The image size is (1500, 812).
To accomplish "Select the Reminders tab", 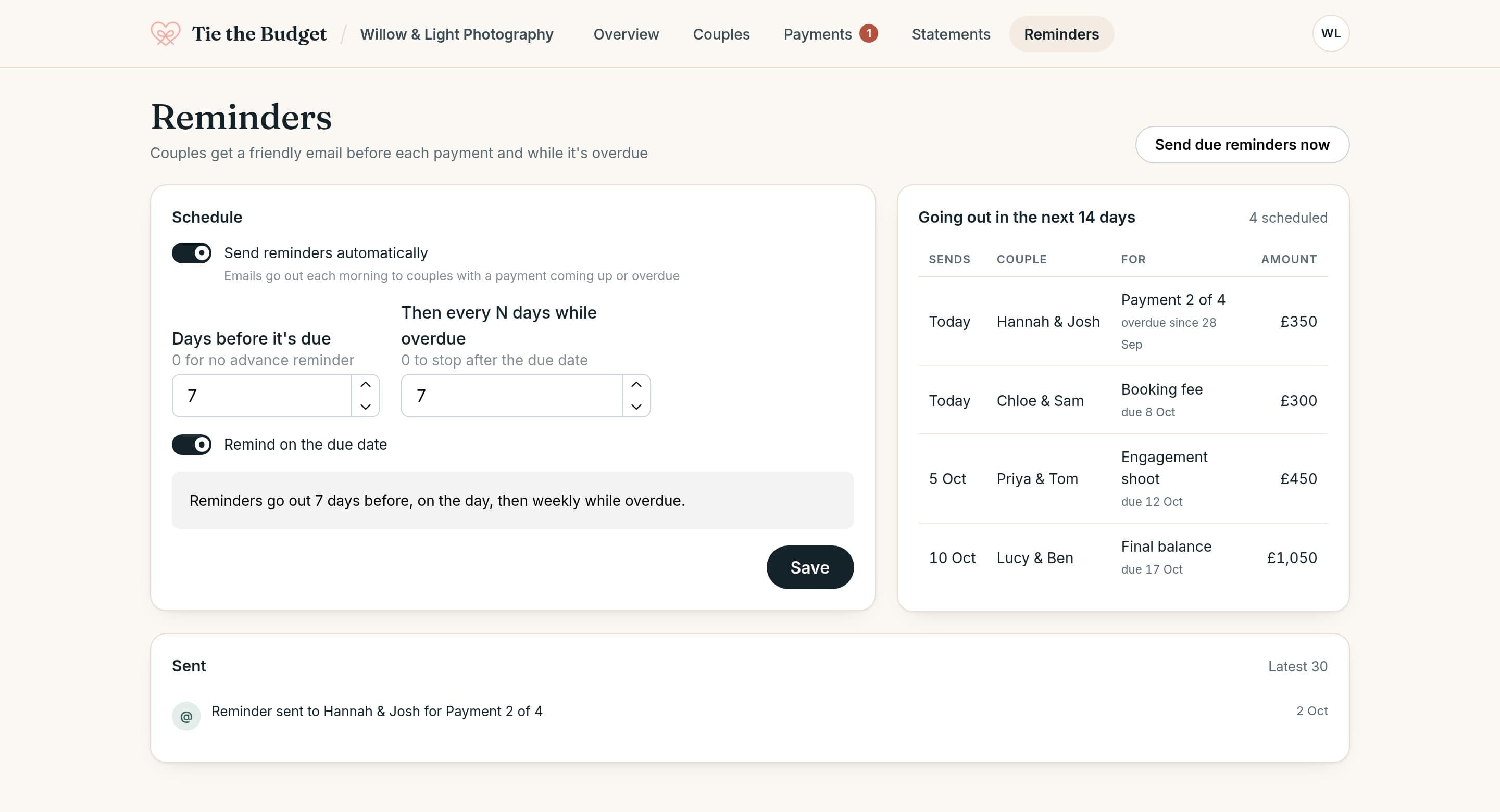I will click(x=1061, y=34).
